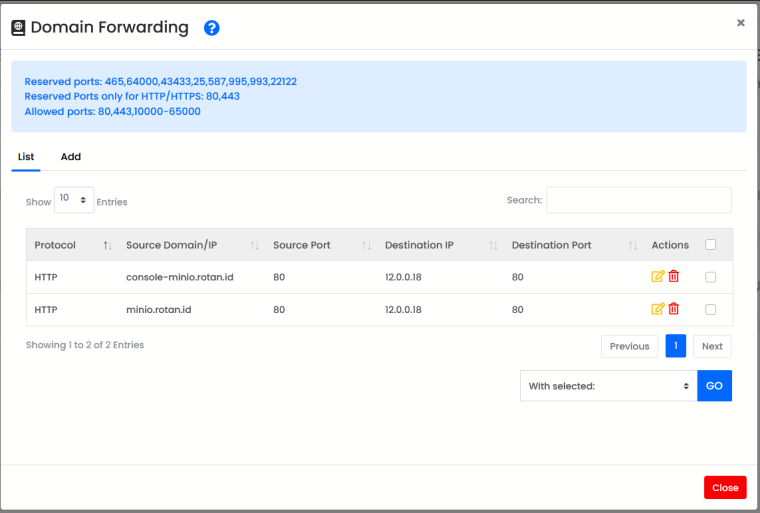Select the minio.rotan.id row checkbox
Viewport: 760px width, 513px height.
tap(711, 309)
